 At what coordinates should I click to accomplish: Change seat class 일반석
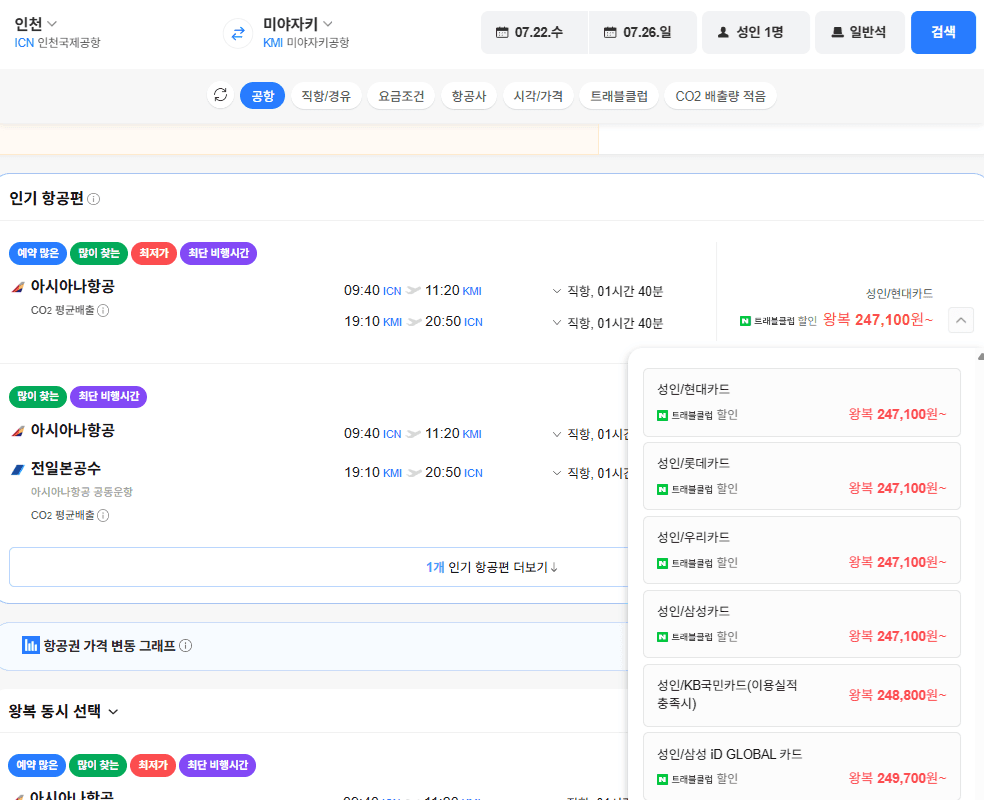tap(860, 32)
